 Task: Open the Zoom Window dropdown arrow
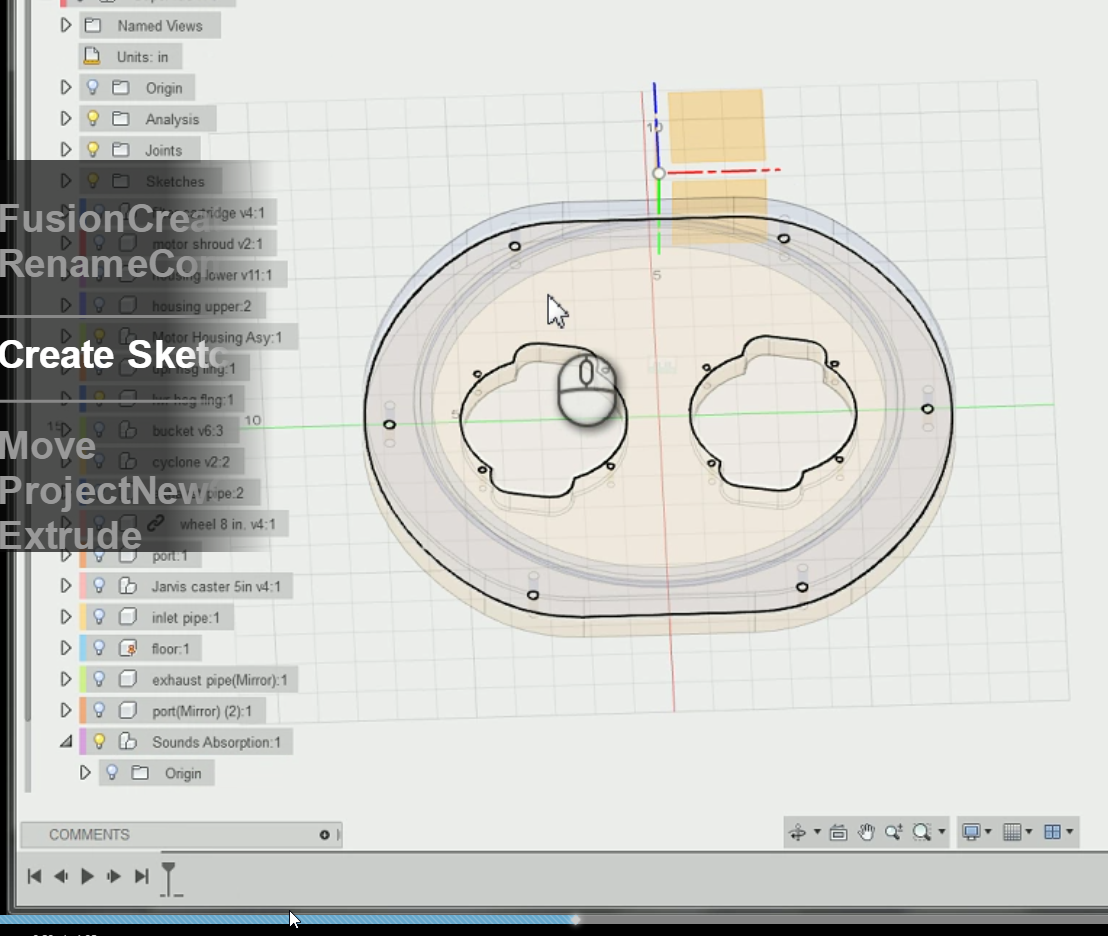point(941,832)
